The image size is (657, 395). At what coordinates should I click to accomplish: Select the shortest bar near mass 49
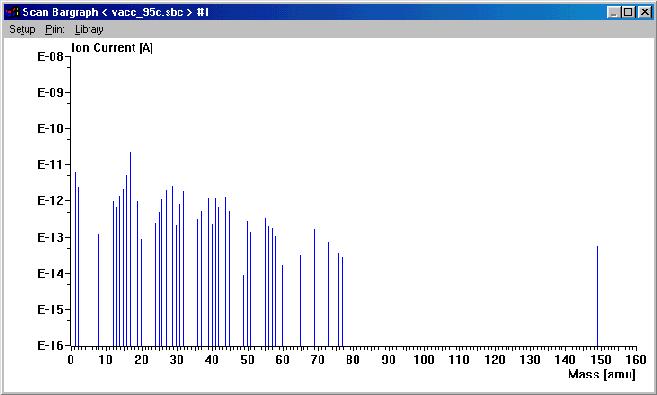click(243, 310)
